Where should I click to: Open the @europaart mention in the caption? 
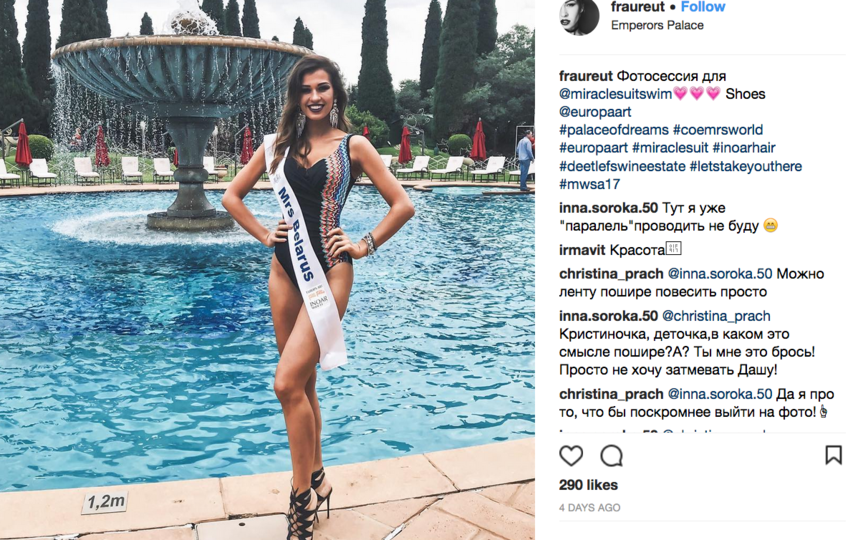pos(595,112)
